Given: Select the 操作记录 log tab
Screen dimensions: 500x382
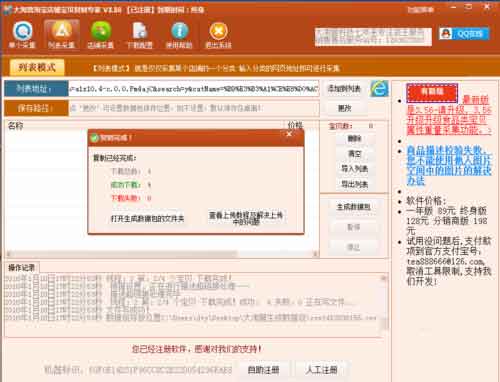Looking at the screenshot, I should coord(22,267).
